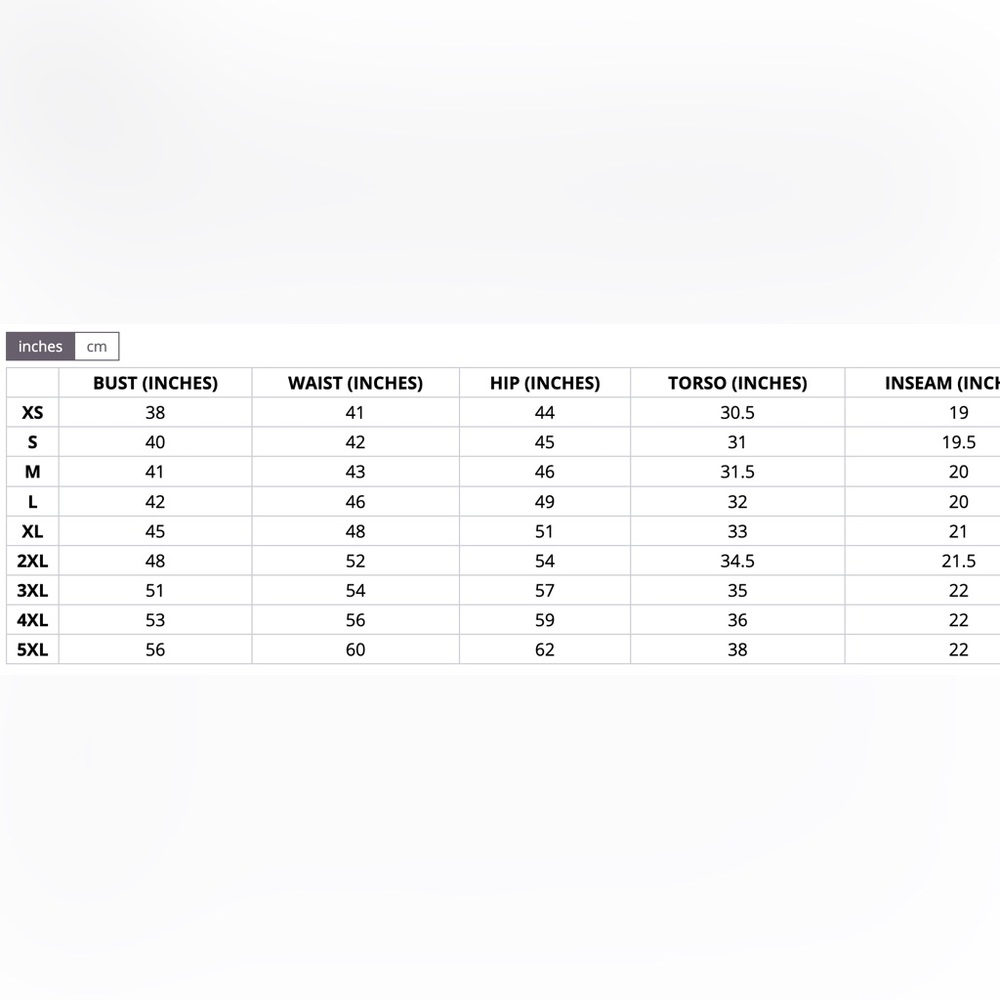Image resolution: width=1000 pixels, height=1000 pixels.
Task: Select the XL size row label
Action: (x=33, y=531)
